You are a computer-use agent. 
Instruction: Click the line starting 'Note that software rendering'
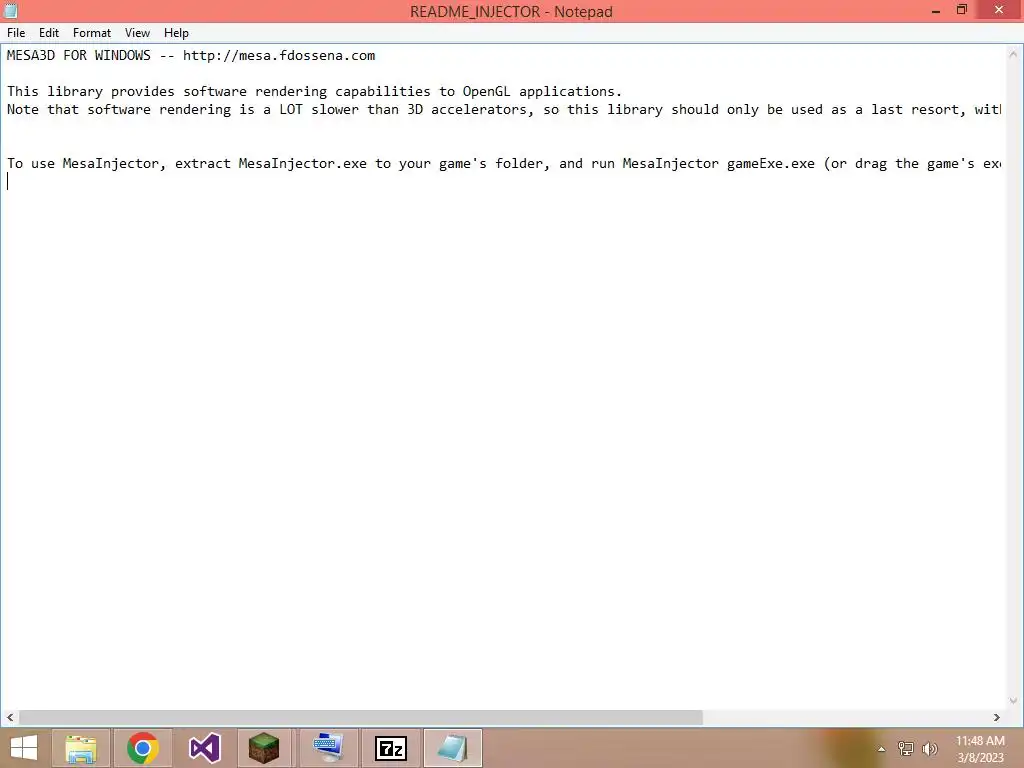(x=504, y=110)
